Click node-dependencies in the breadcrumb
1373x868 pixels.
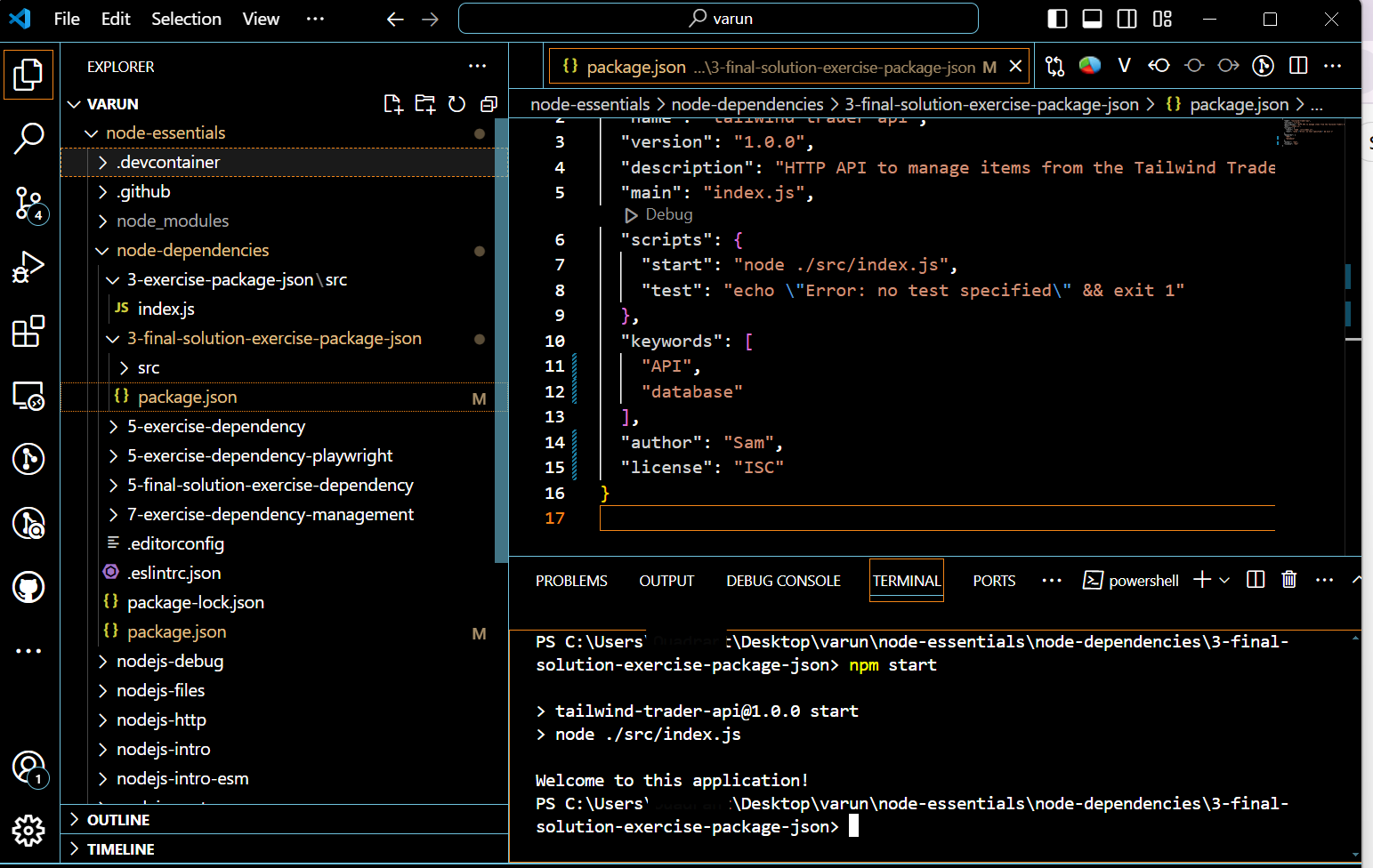click(x=747, y=104)
